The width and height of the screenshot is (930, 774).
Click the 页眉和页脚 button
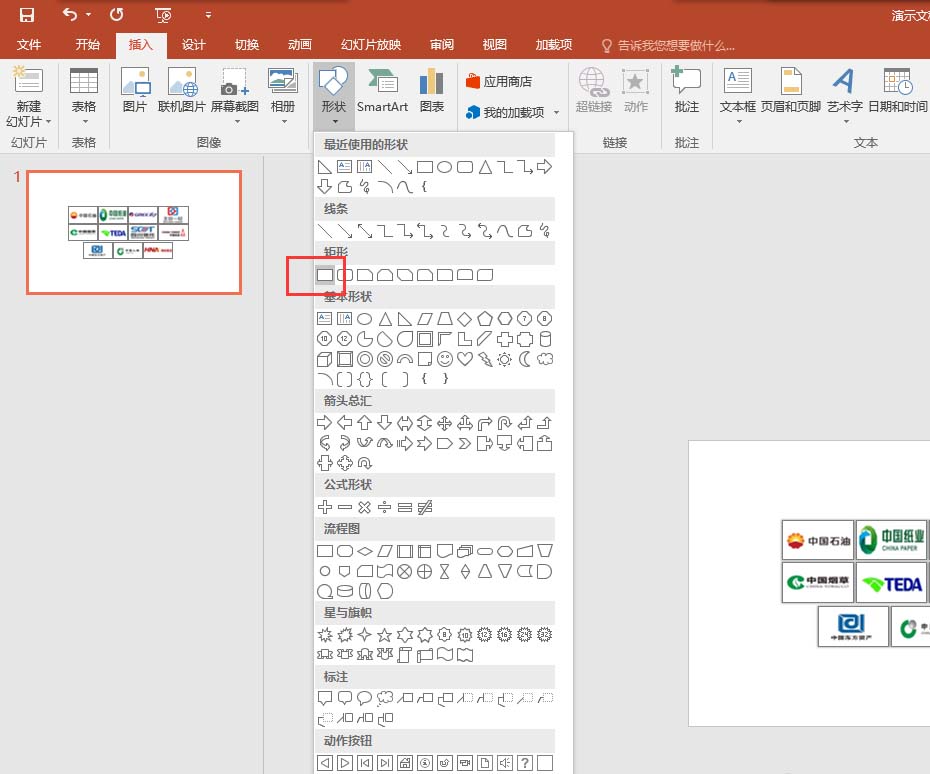(x=791, y=90)
